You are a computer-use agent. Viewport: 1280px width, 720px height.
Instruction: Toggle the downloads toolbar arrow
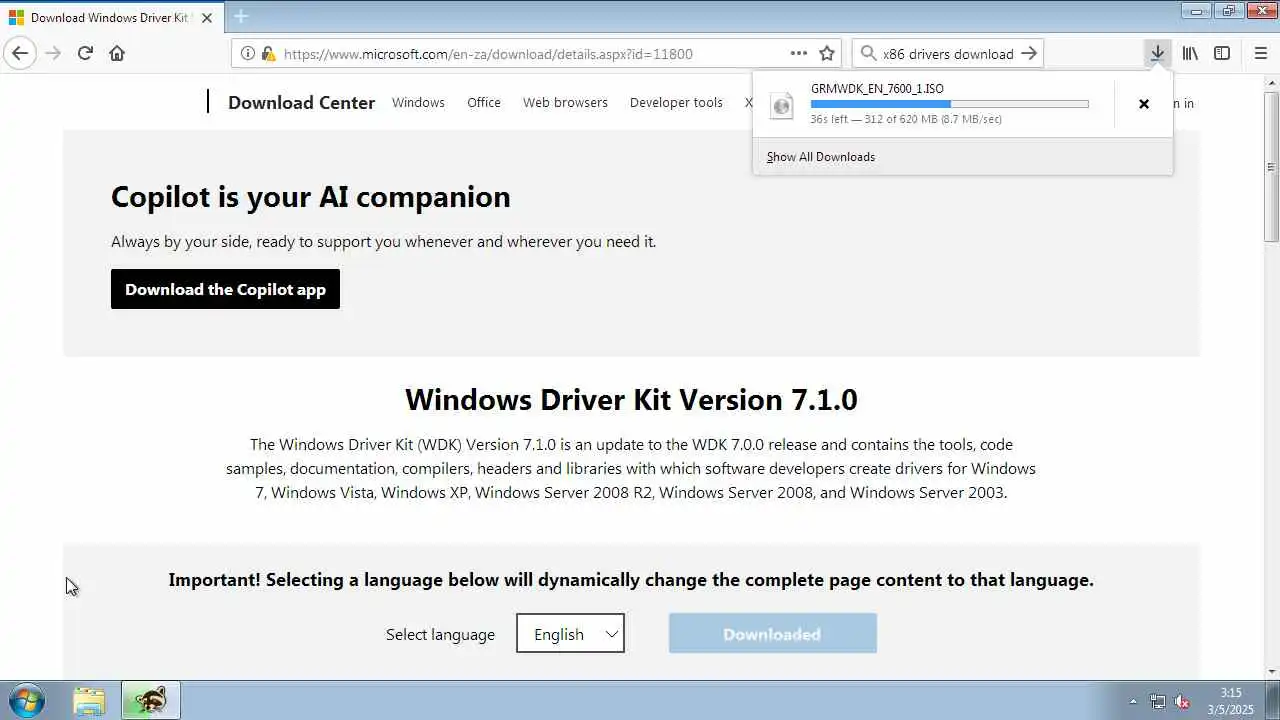click(1157, 54)
